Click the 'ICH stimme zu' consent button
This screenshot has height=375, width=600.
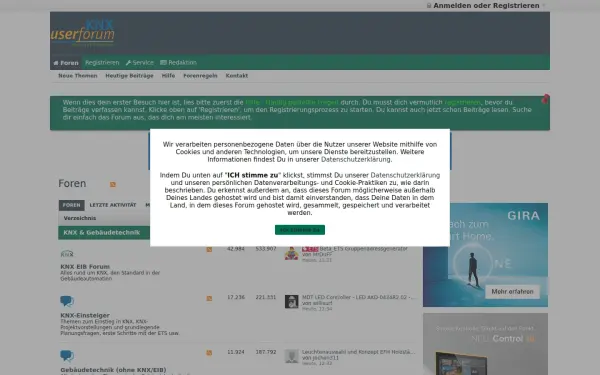pyautogui.click(x=300, y=230)
